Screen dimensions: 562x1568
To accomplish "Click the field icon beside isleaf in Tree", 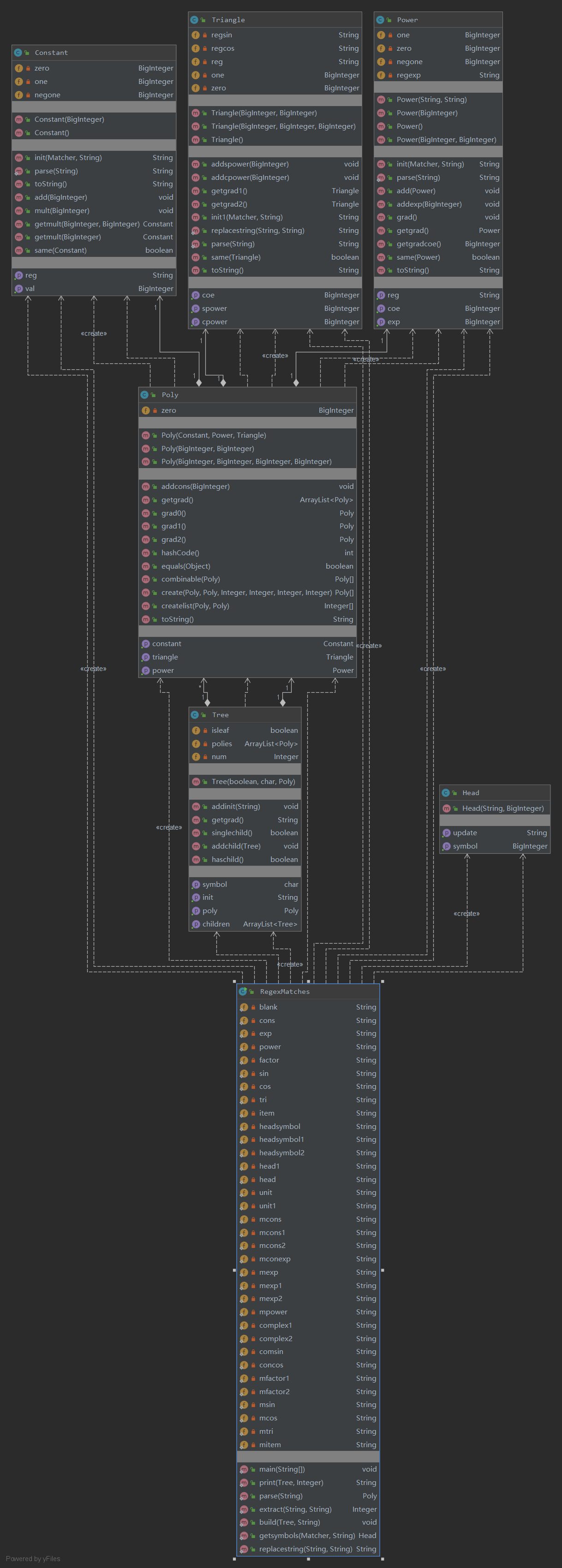I will (196, 731).
